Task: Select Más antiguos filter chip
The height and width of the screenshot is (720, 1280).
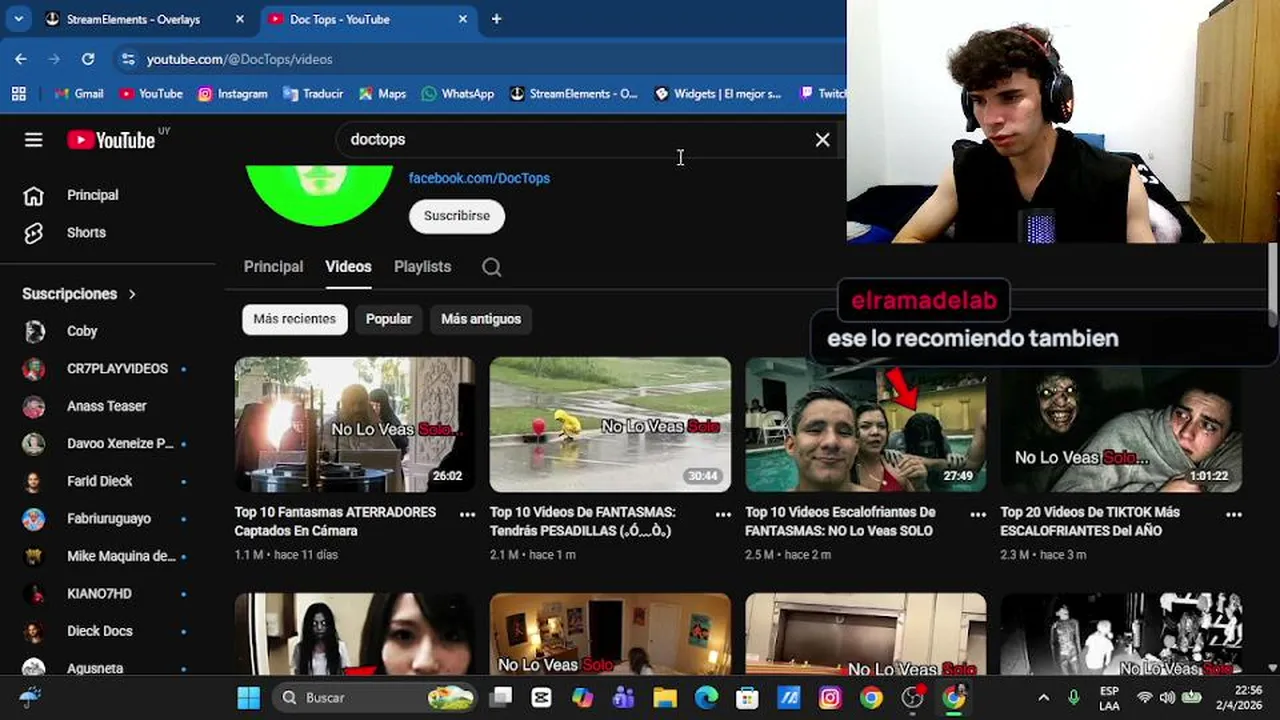Action: 481,319
